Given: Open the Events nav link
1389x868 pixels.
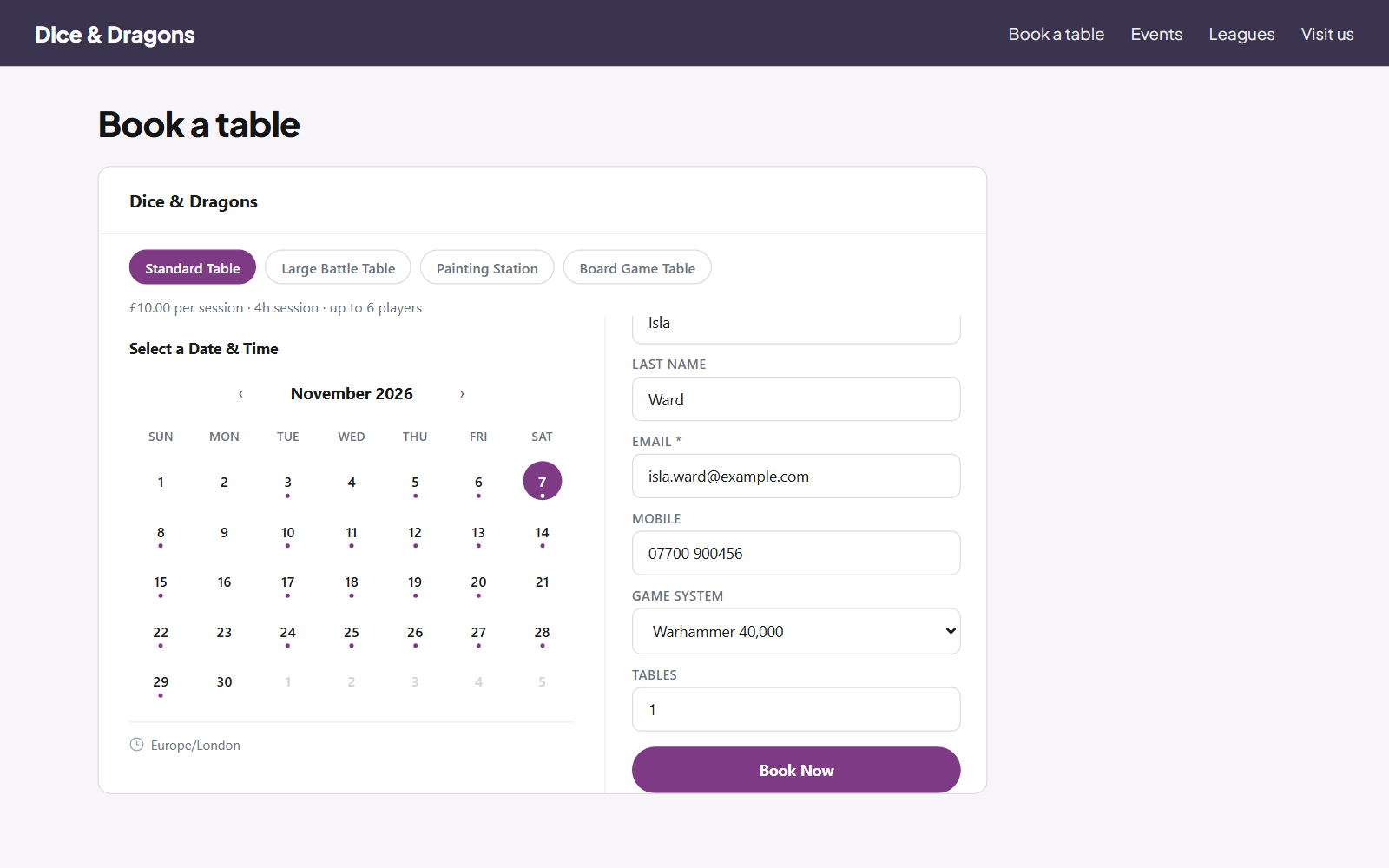Looking at the screenshot, I should pos(1156,34).
